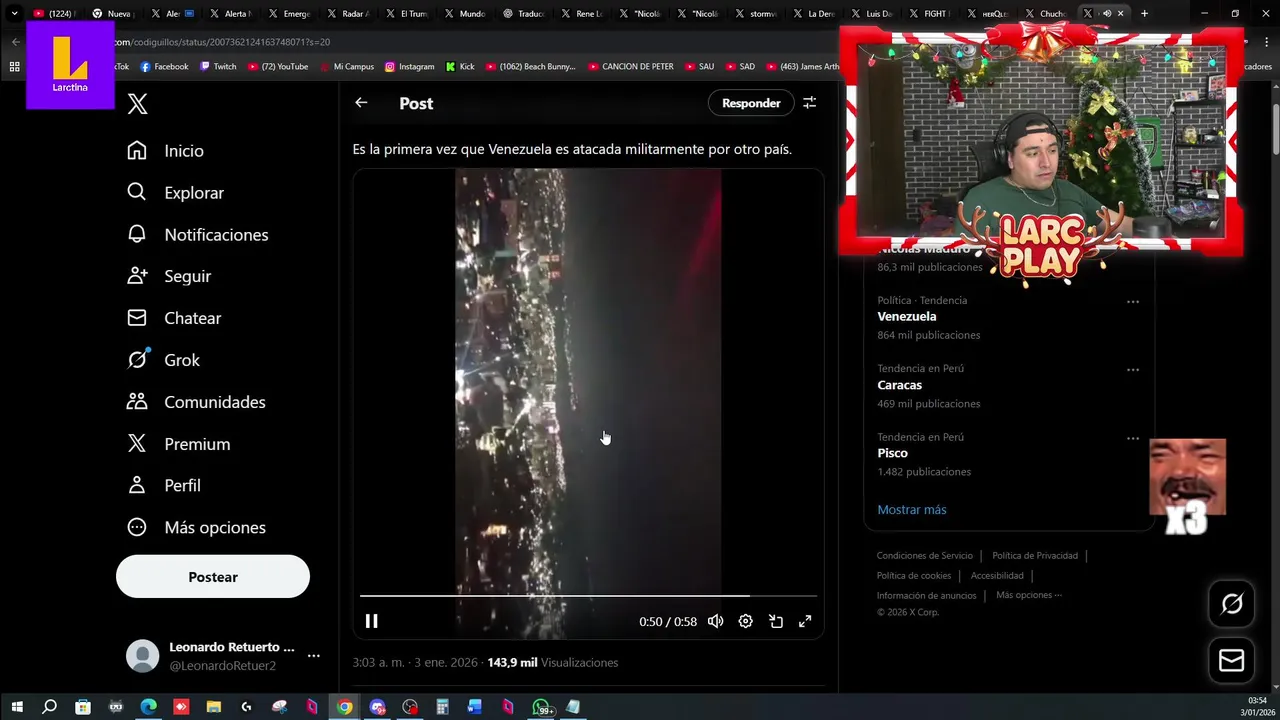Seek on the video progress bar

pos(588,596)
